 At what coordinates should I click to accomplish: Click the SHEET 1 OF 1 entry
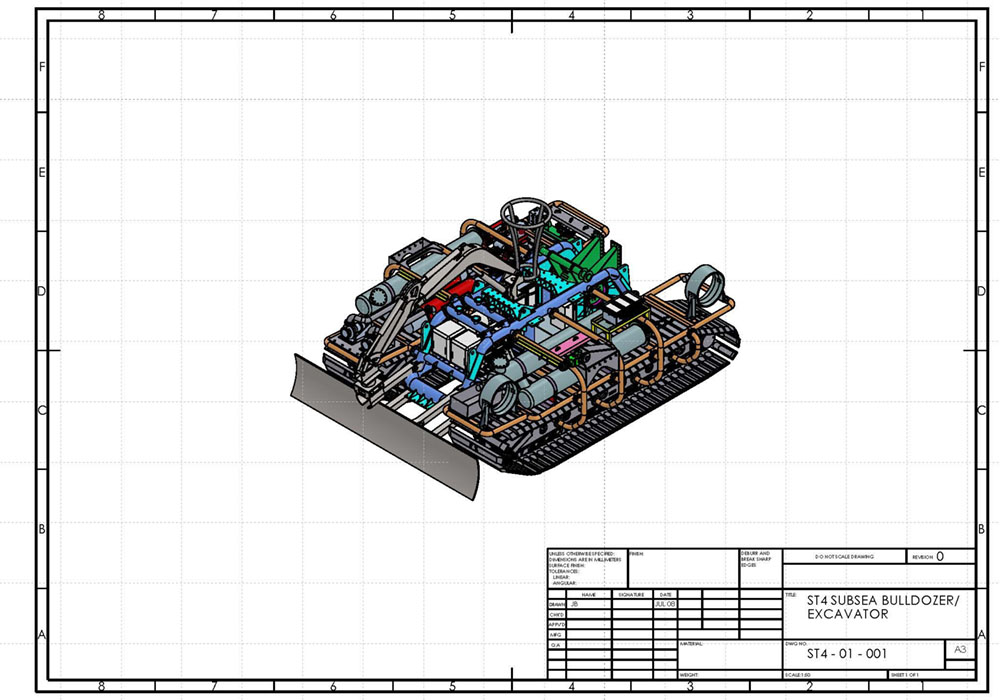[906, 674]
